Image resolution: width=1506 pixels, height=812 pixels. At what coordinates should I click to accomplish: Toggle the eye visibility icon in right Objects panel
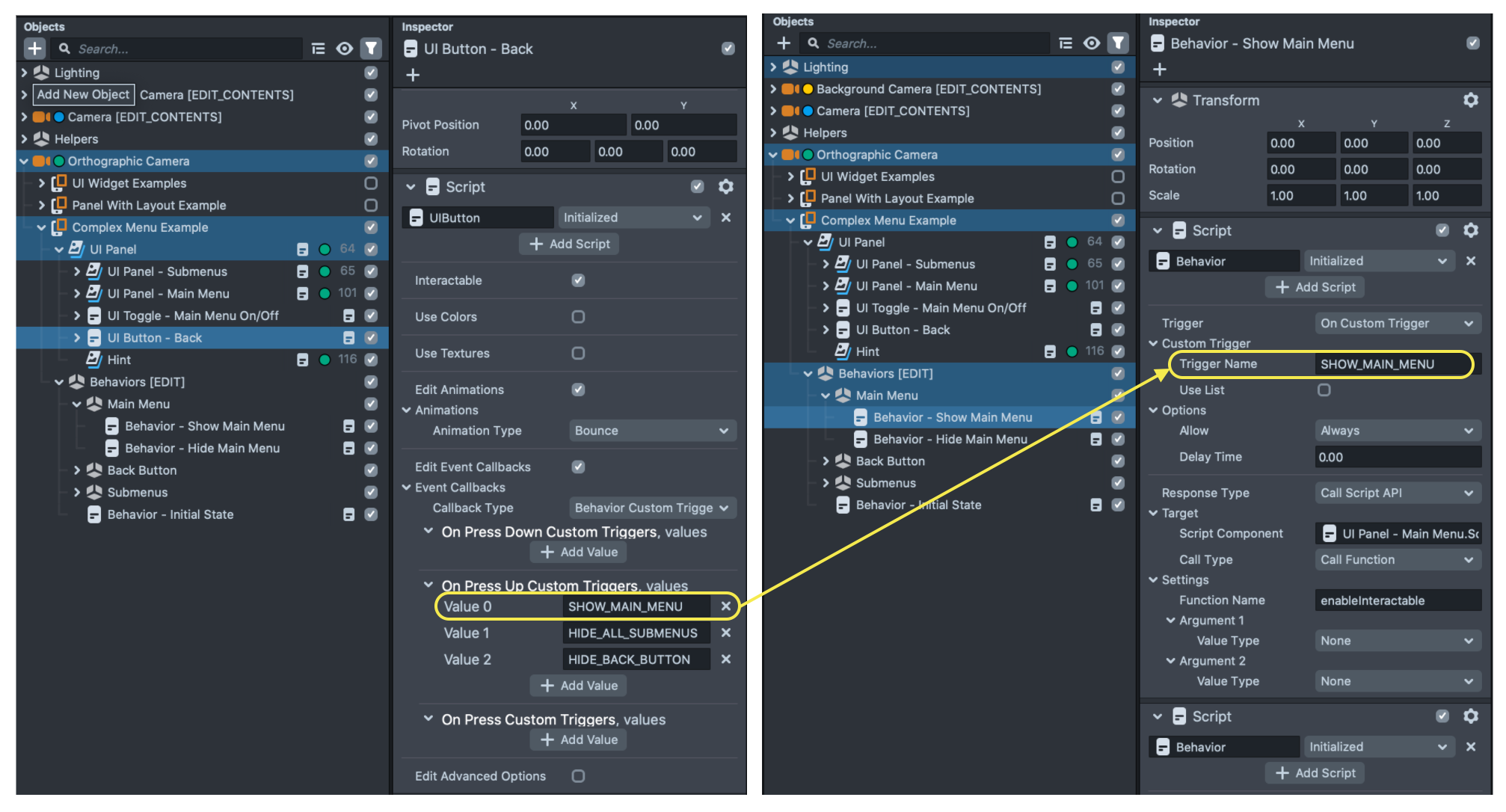coord(1092,43)
